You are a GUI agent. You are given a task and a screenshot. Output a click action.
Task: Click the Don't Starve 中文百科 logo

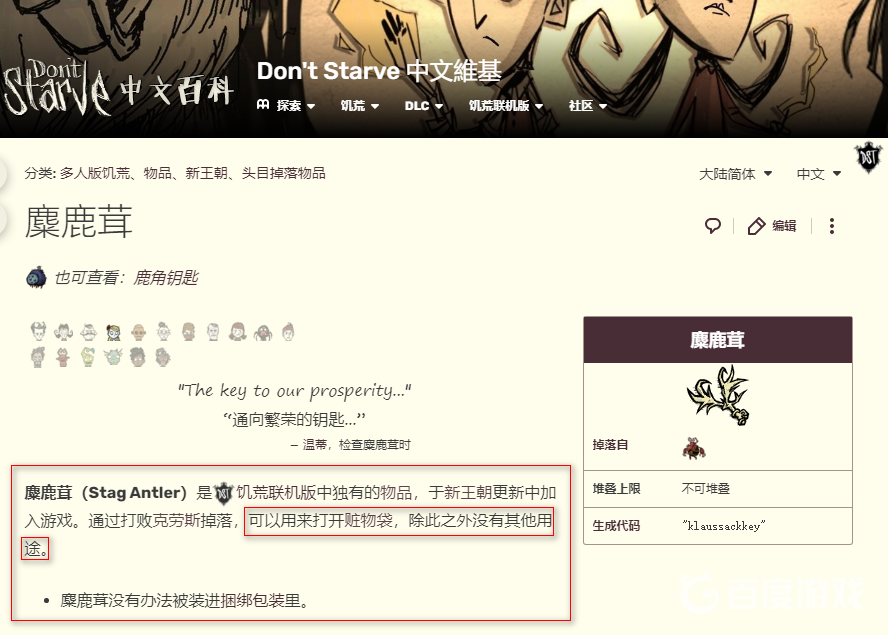119,86
